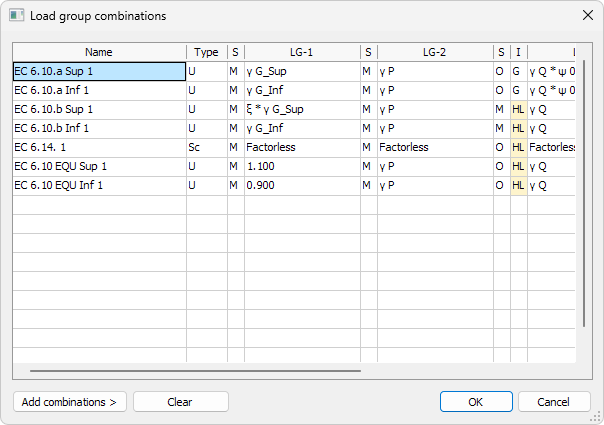
Task: Click the HL cell in EC 6.10 EQU Inf 1 row
Action: (x=519, y=185)
